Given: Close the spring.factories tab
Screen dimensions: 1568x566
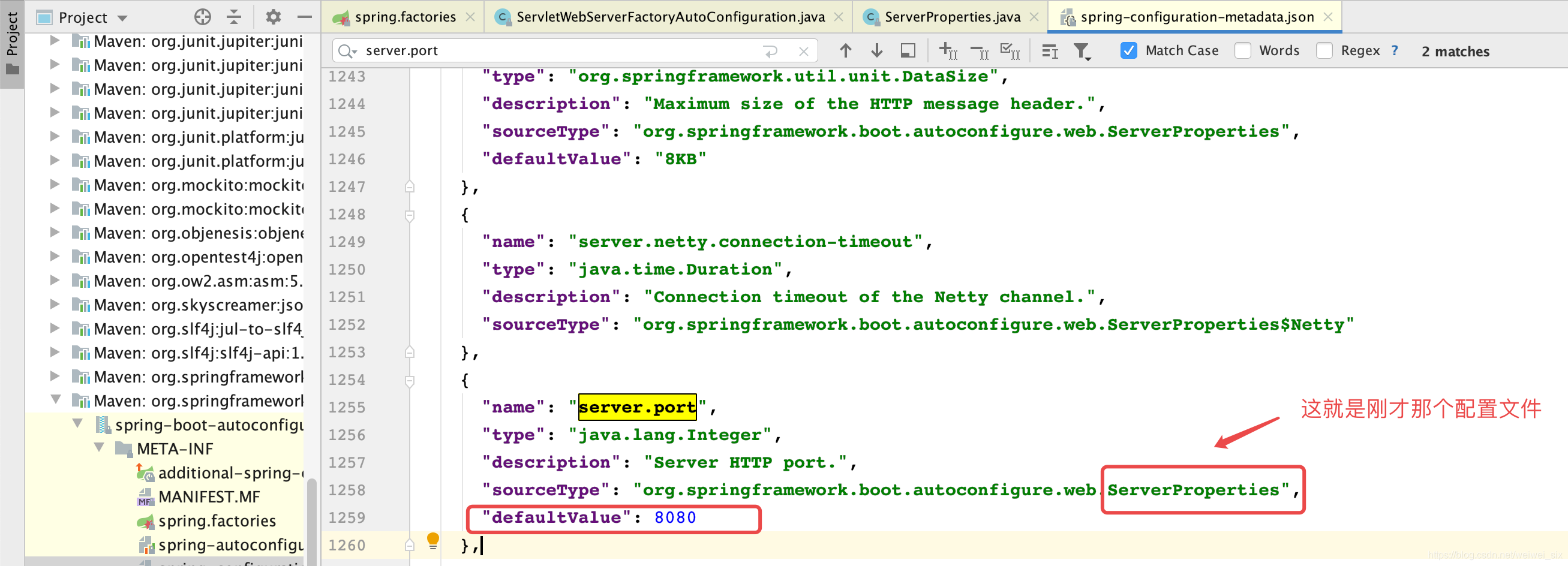Looking at the screenshot, I should [470, 17].
